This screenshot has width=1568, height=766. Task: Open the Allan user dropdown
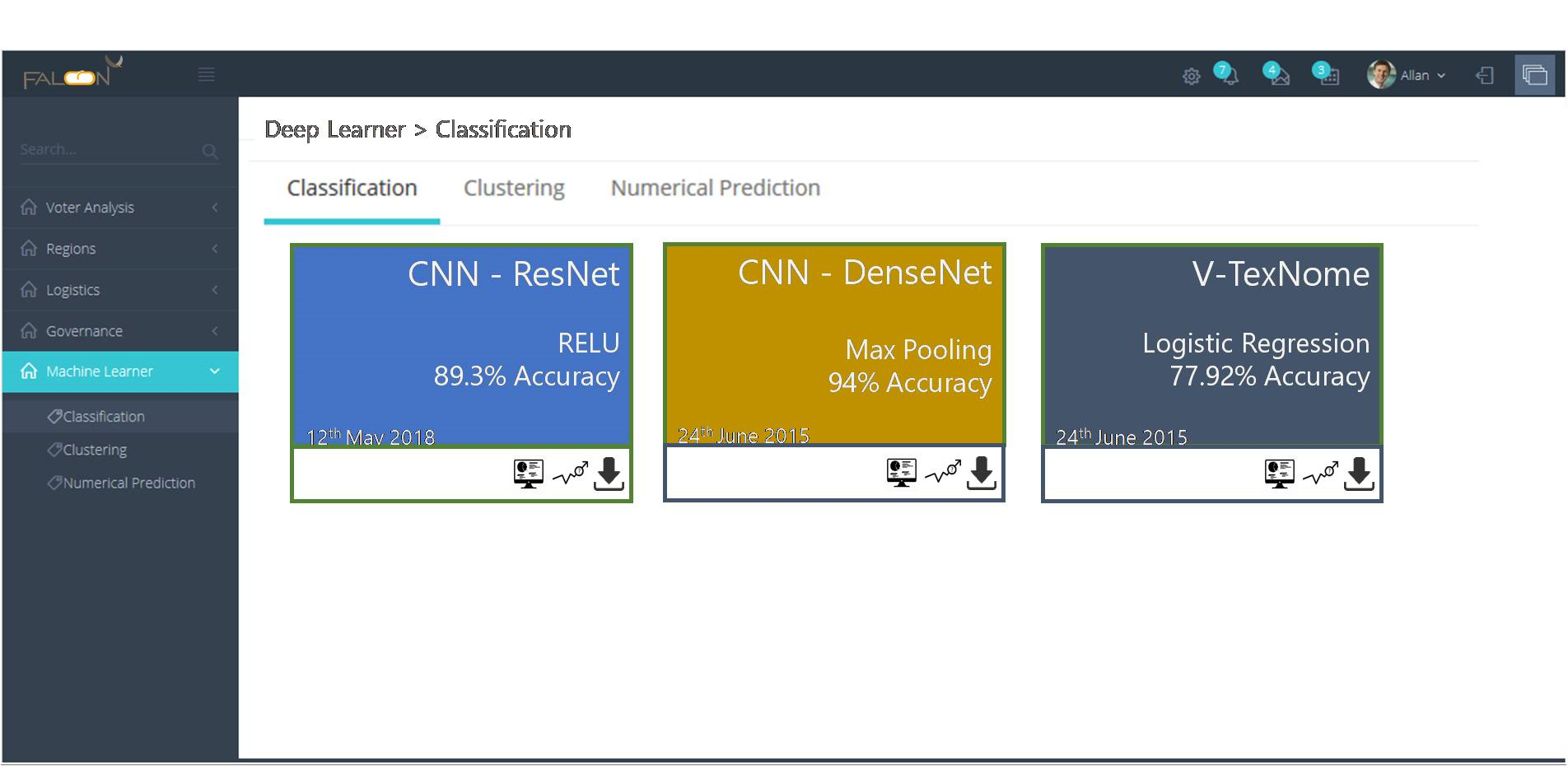(1407, 75)
